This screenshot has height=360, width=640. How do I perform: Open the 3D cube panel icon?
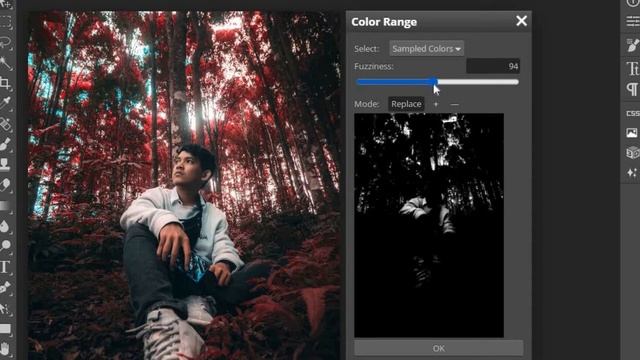click(x=633, y=153)
